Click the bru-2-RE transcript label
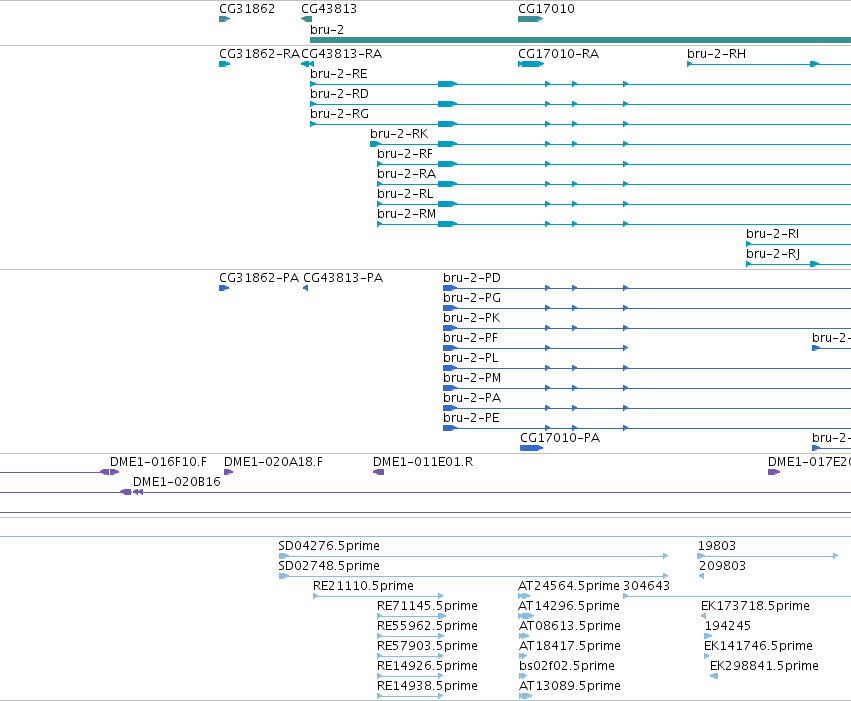 pyautogui.click(x=339, y=74)
